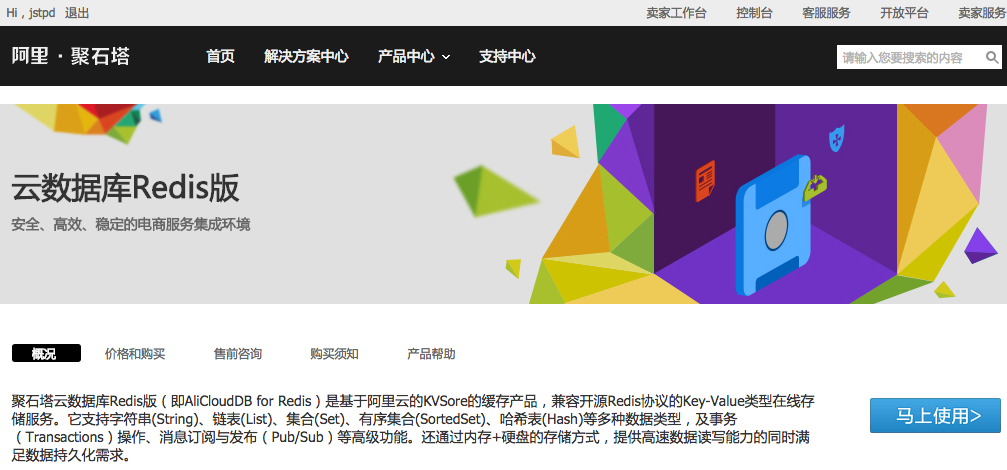The image size is (1007, 470).
Task: Visit the 开放平台 link
Action: pyautogui.click(x=904, y=13)
